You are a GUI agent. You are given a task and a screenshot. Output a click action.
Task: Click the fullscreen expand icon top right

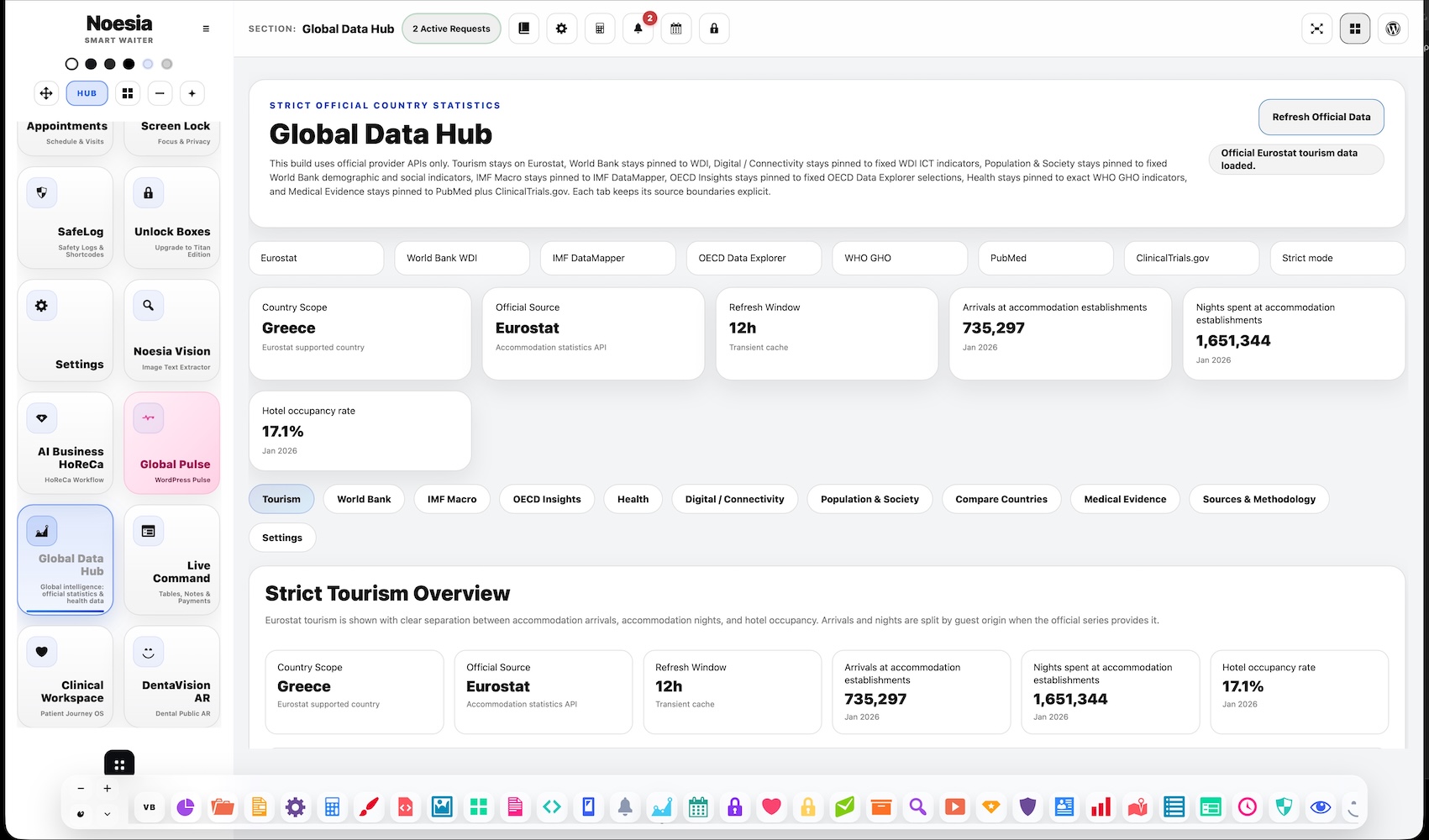[x=1316, y=29]
